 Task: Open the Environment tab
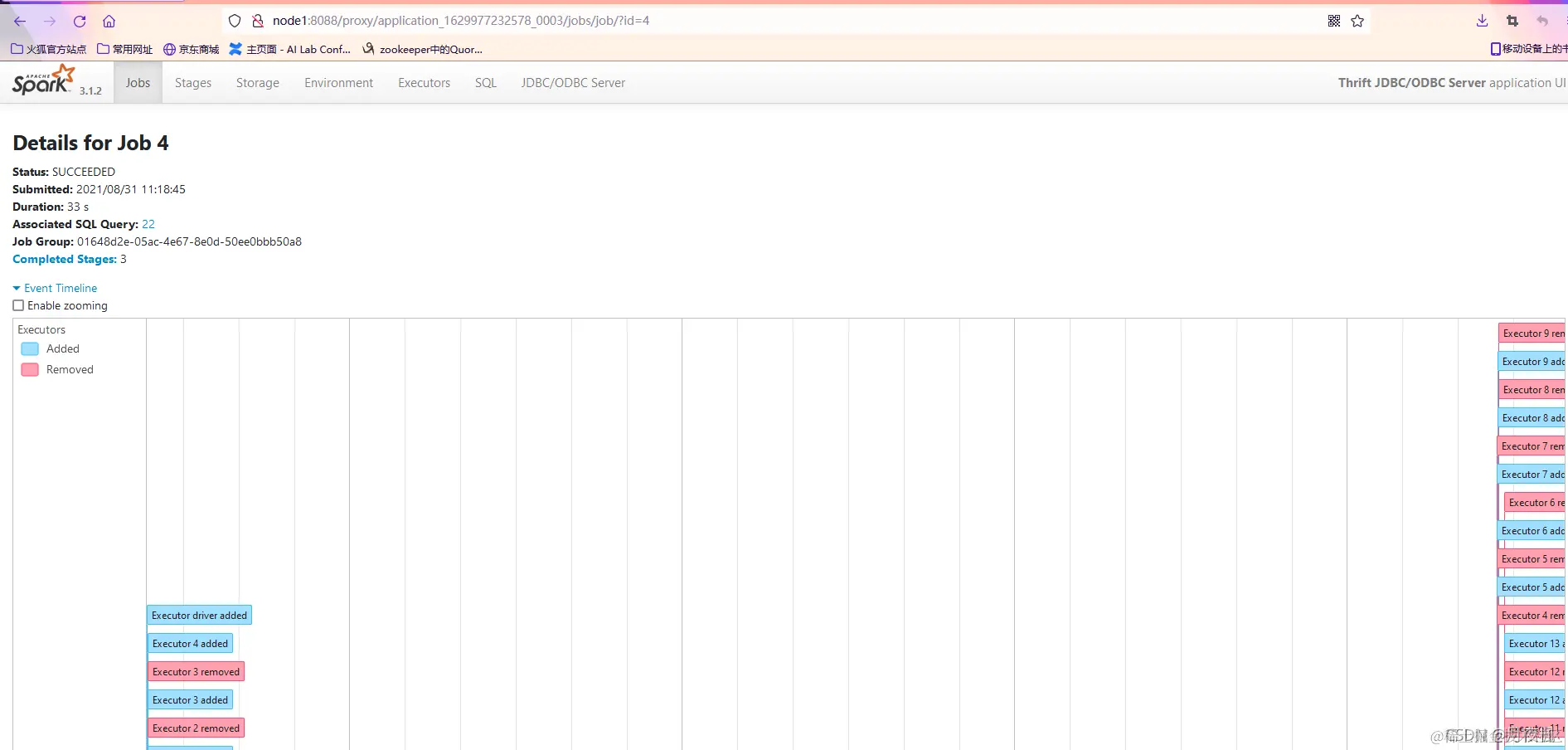point(338,83)
